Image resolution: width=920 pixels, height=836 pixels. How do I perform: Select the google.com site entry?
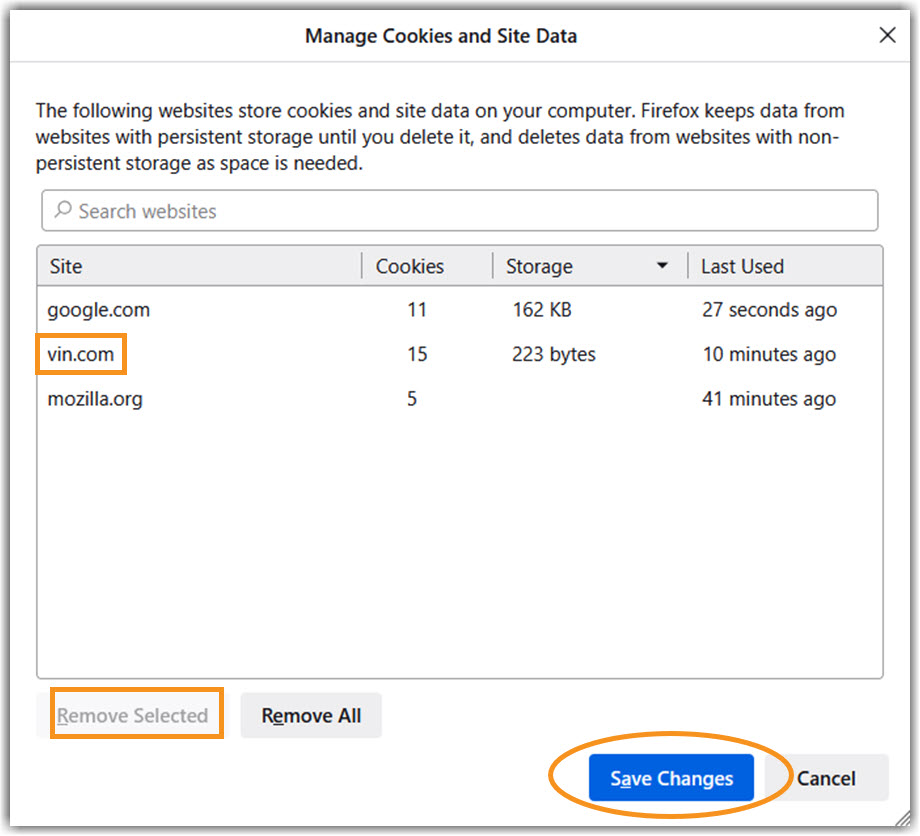pyautogui.click(x=98, y=310)
